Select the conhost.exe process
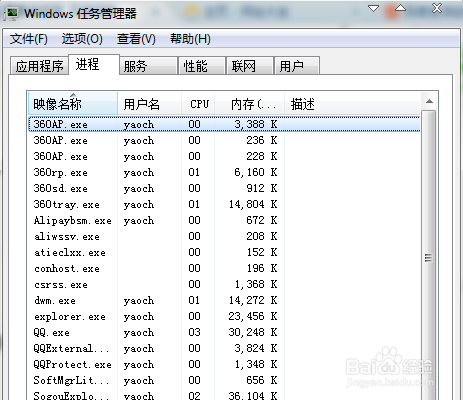This screenshot has width=463, height=400. pyautogui.click(x=224, y=268)
